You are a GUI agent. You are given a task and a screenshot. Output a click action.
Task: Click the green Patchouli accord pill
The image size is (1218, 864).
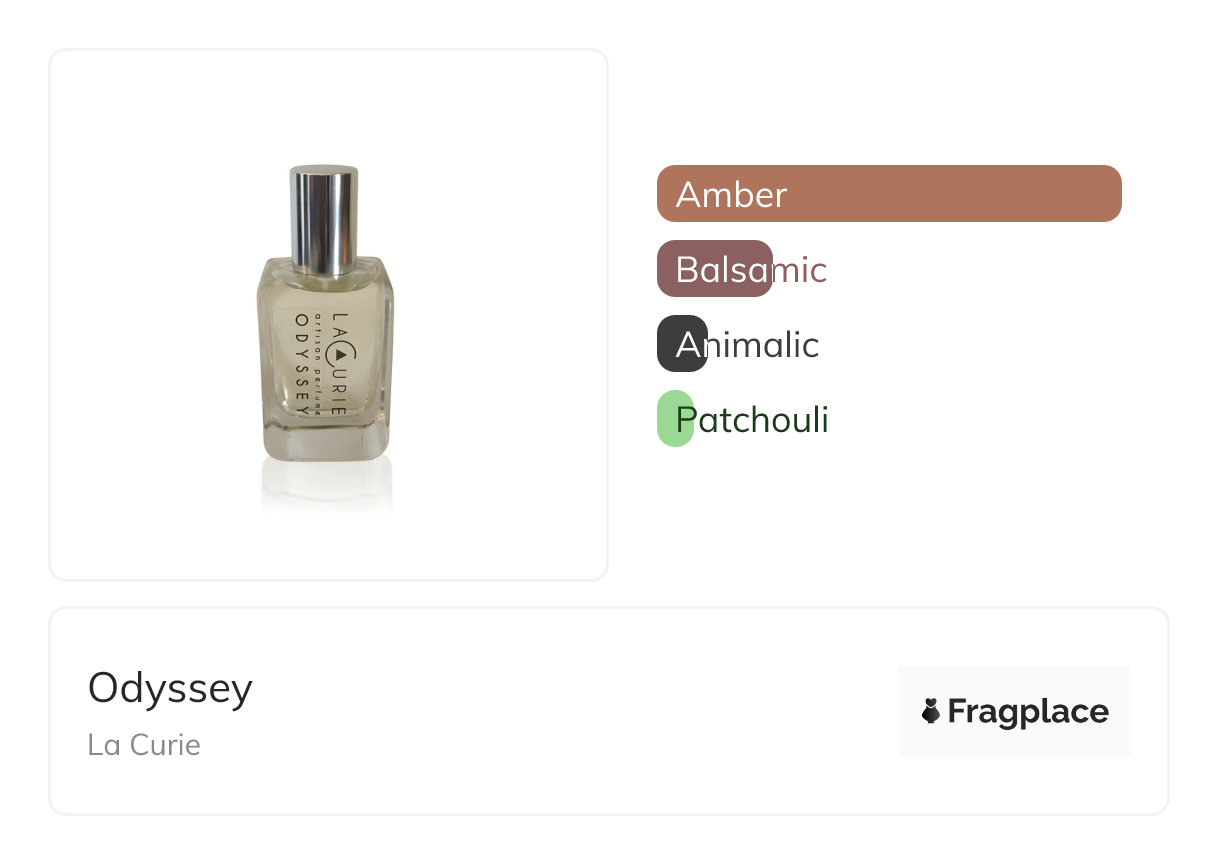[674, 419]
